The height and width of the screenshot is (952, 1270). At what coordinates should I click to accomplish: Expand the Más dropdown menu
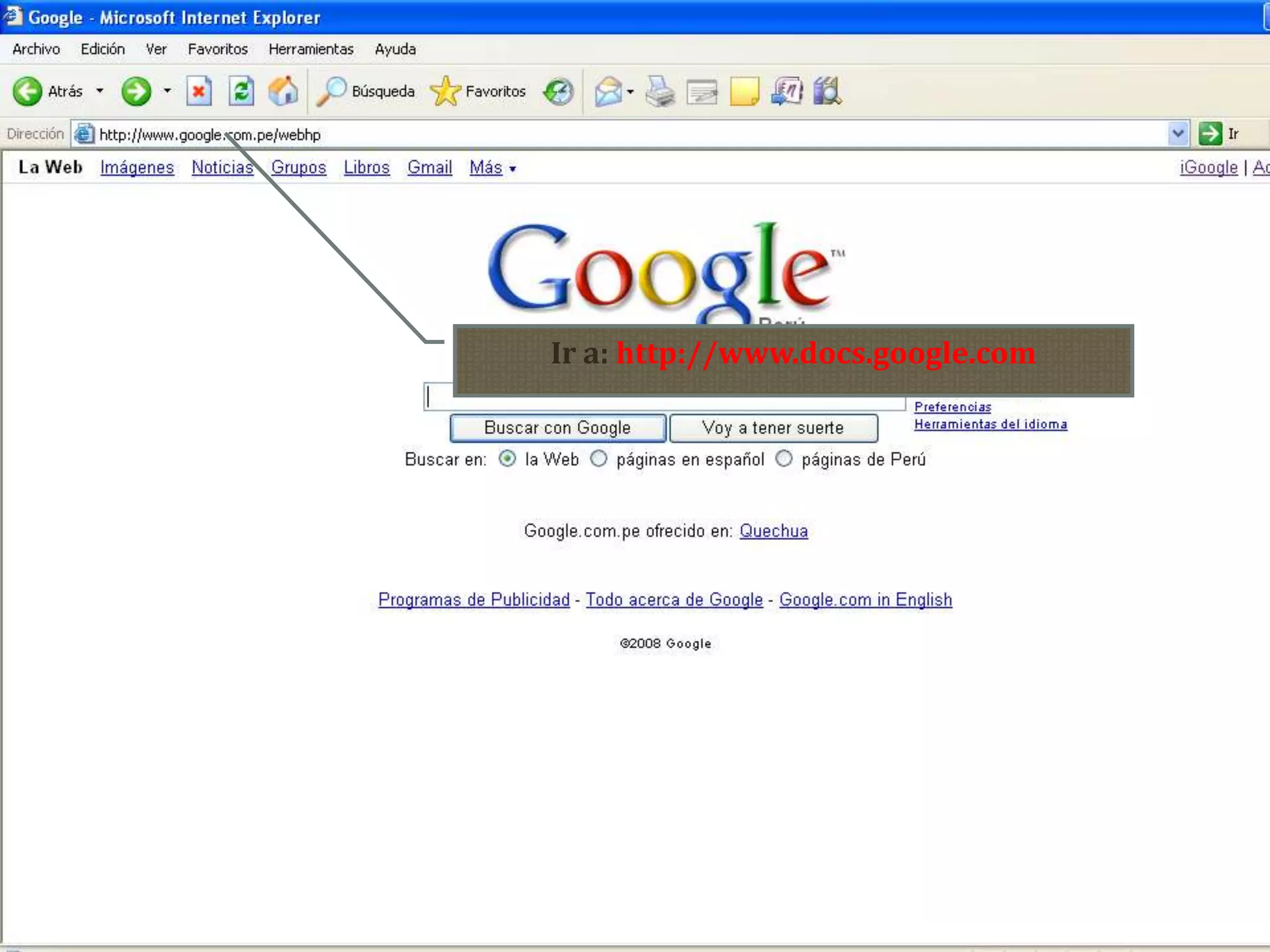(x=493, y=167)
